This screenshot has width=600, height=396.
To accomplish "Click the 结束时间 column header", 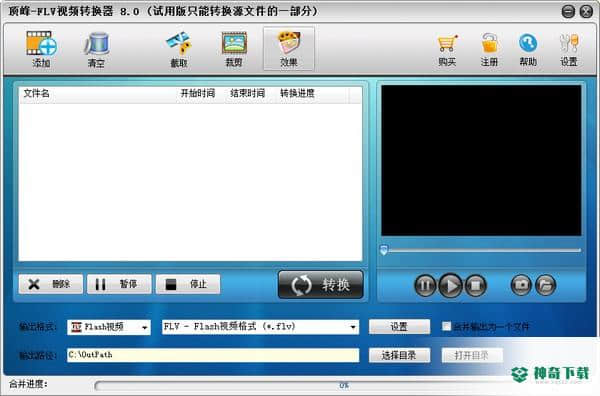I will click(x=247, y=93).
